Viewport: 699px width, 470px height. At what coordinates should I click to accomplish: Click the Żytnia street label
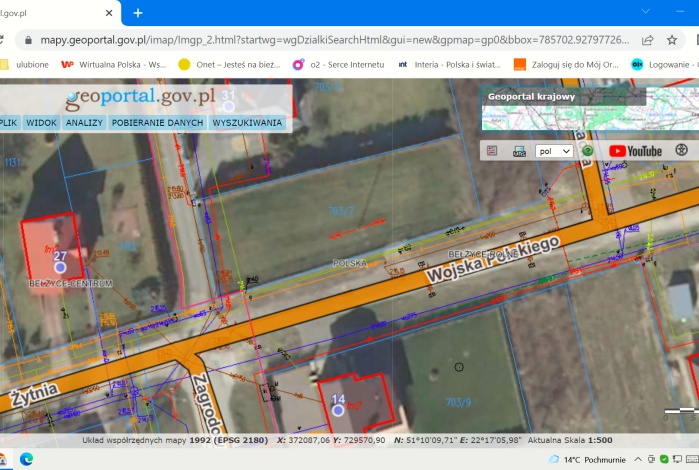tap(35, 394)
